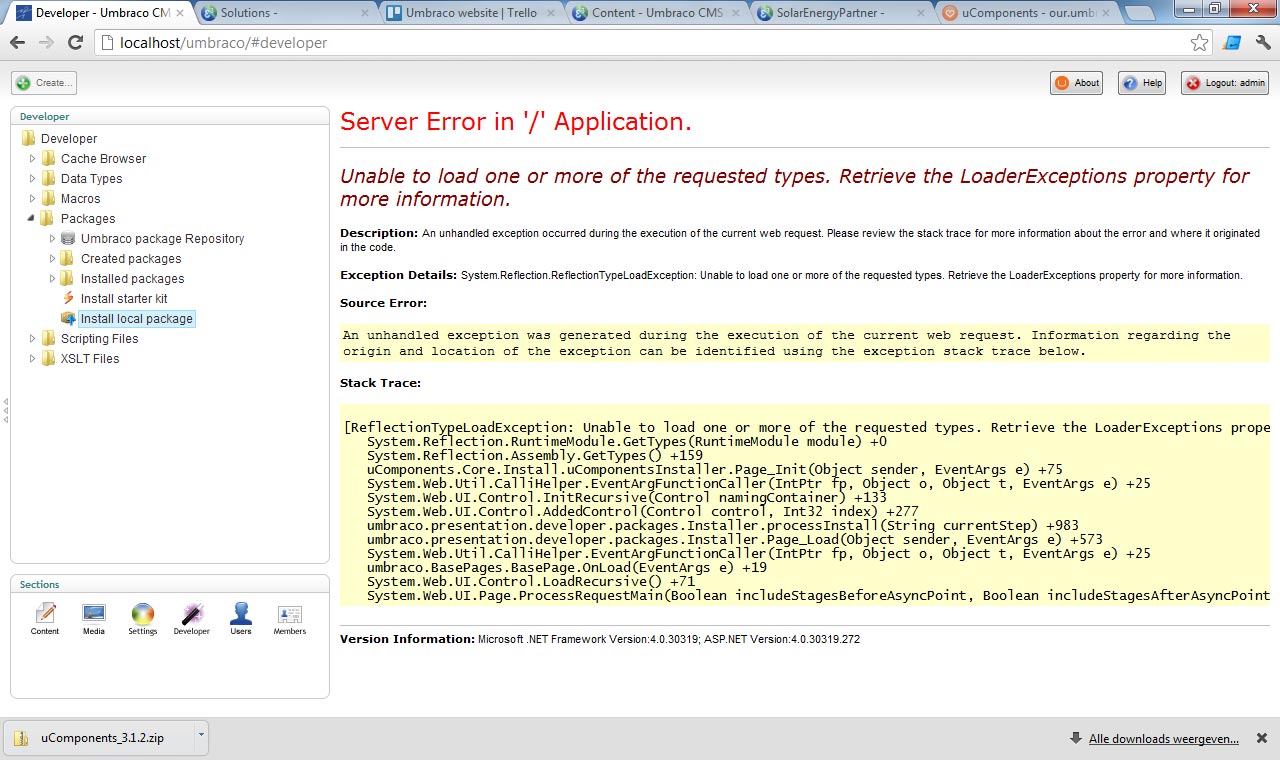
Task: Open Chrome wrench settings menu
Action: tap(1263, 43)
